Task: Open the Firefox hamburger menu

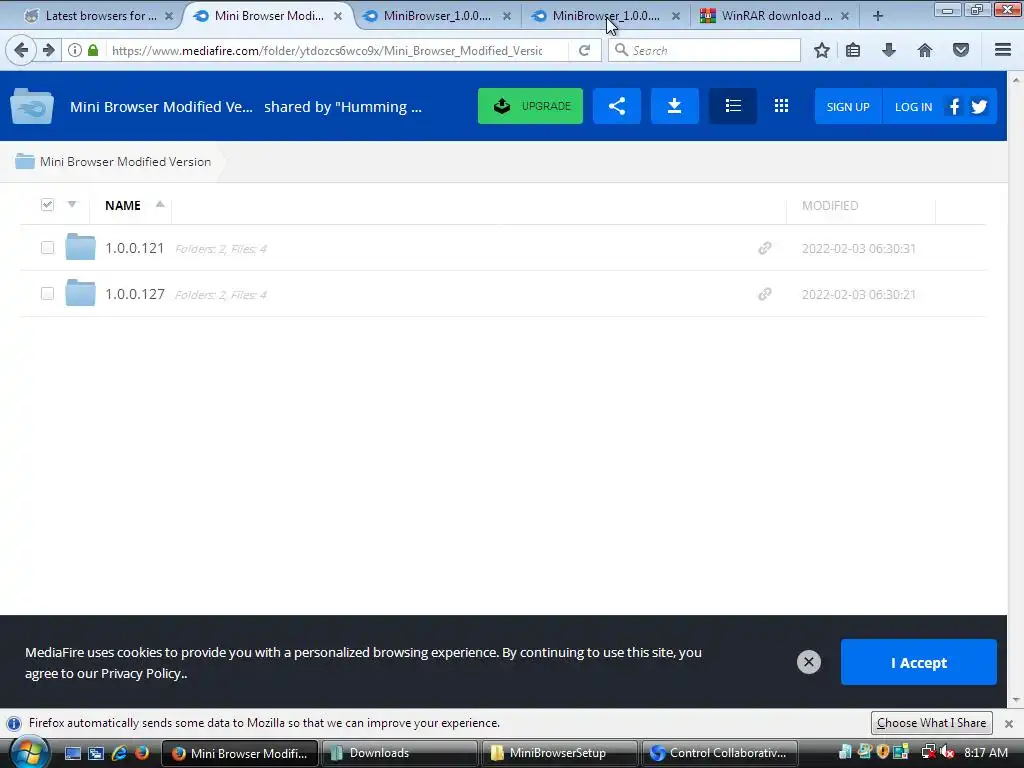Action: point(1002,50)
